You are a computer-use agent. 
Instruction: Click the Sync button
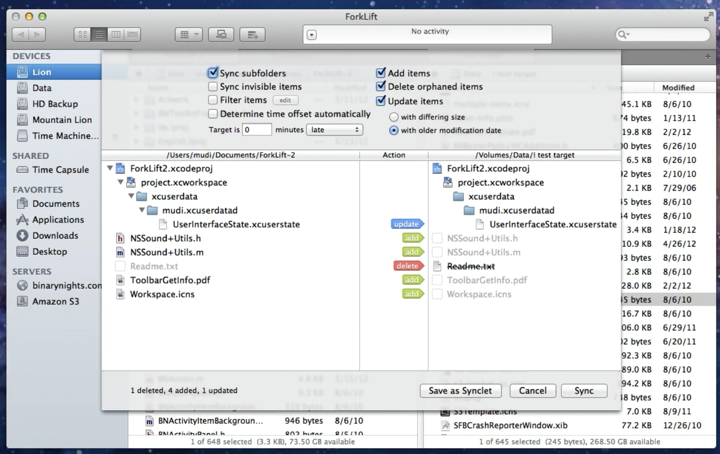(584, 391)
